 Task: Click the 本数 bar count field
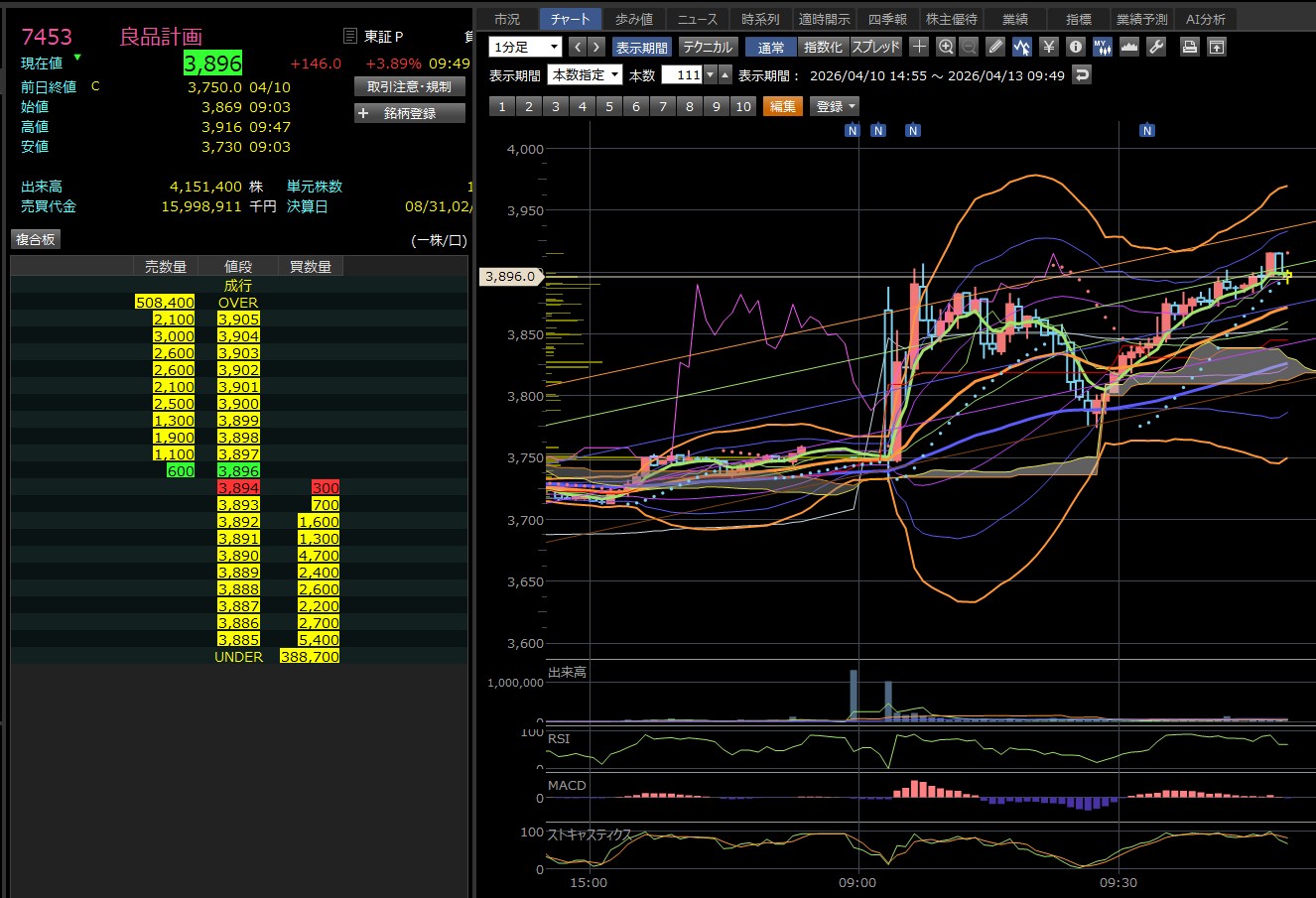point(683,74)
